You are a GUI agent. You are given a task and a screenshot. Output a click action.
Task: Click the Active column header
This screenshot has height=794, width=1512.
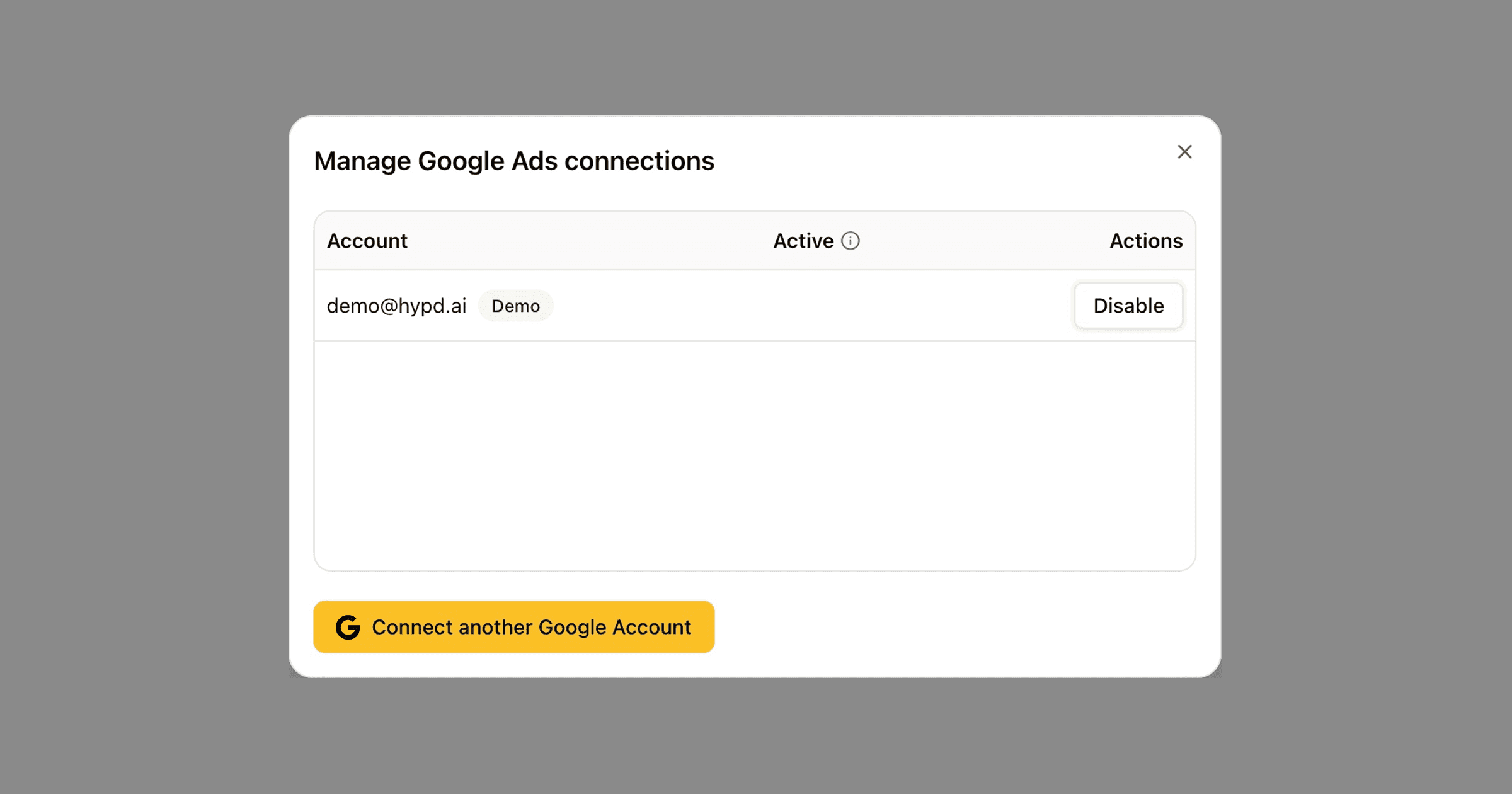(803, 241)
